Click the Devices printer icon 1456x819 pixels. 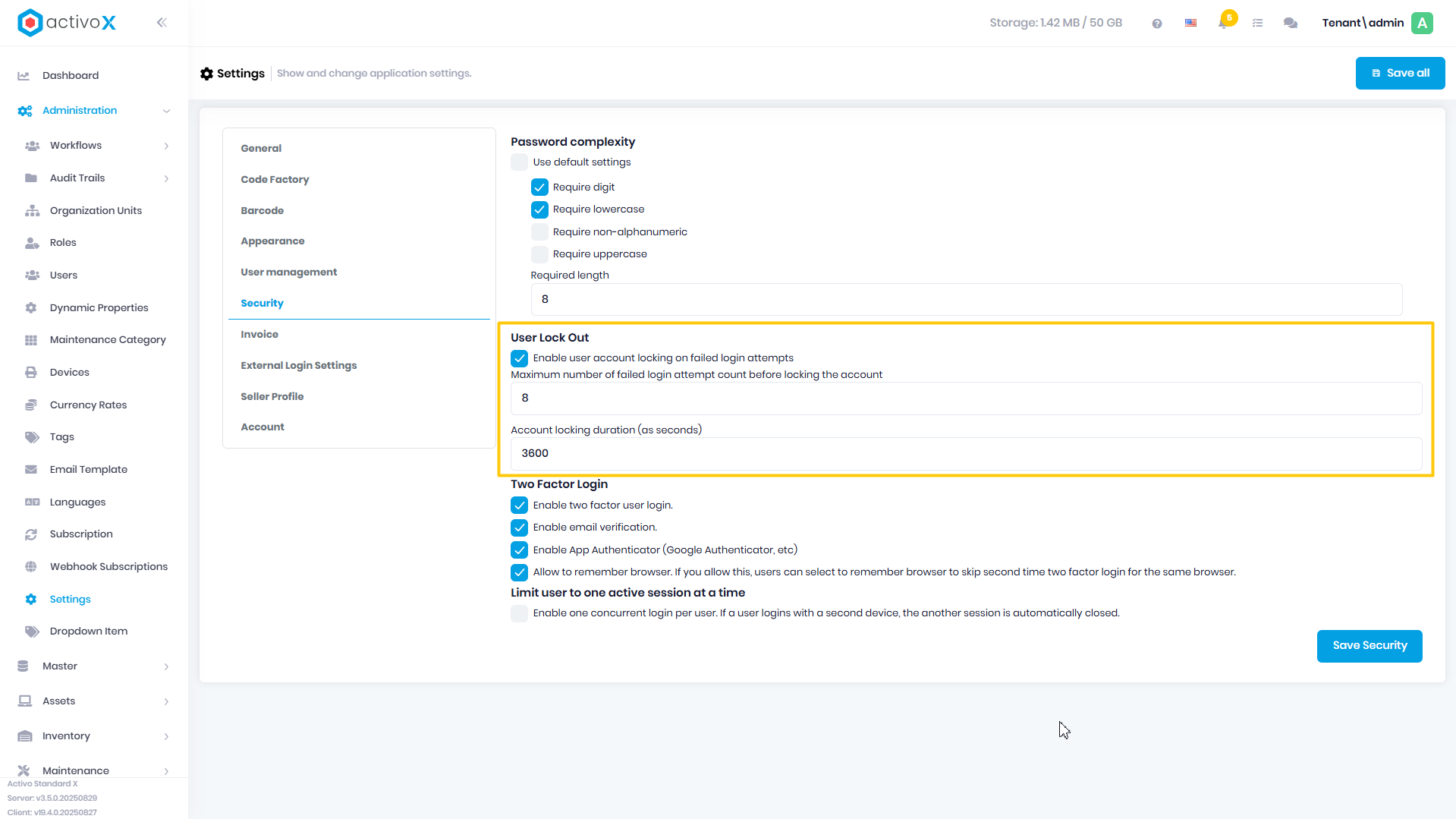(31, 373)
